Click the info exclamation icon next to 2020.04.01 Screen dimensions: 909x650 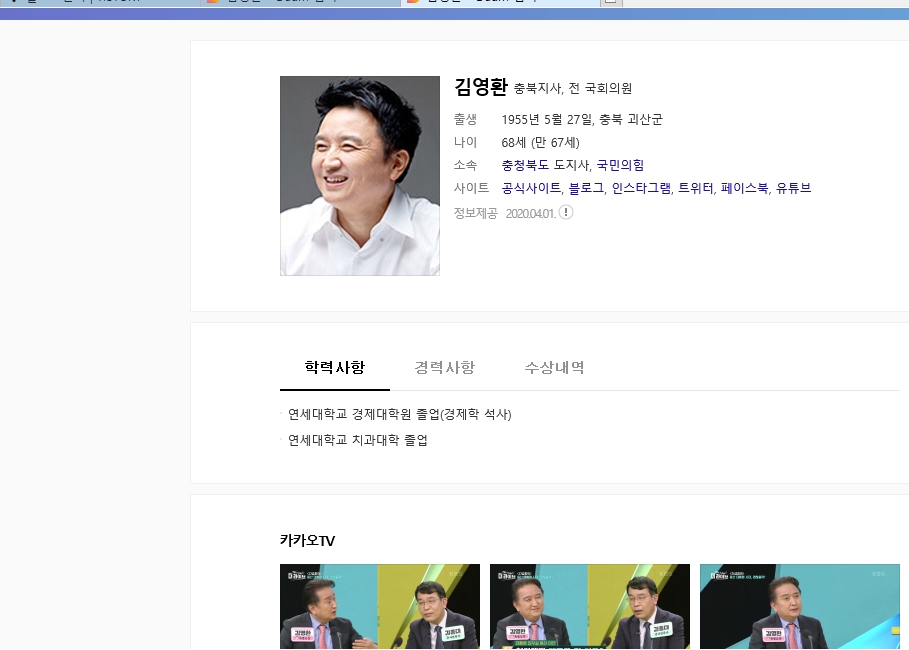point(566,212)
